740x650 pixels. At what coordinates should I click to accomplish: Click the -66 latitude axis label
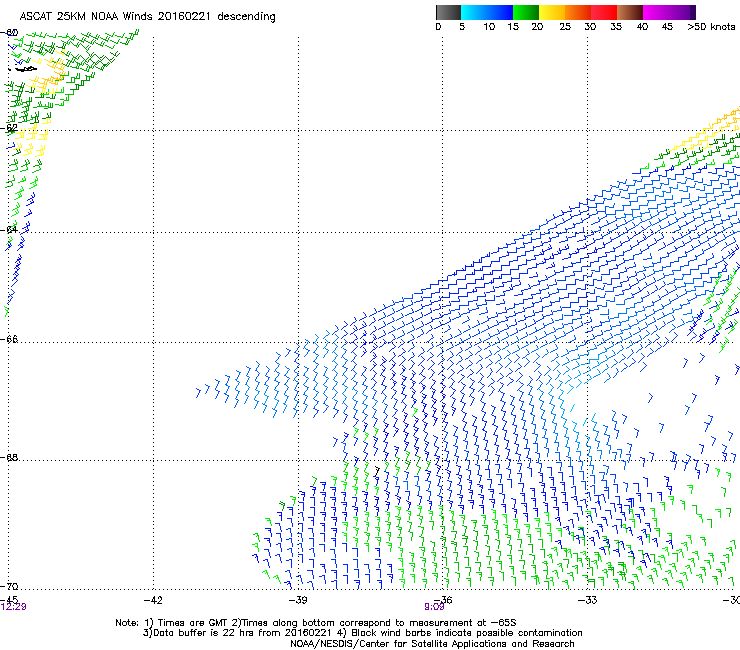click(9, 339)
